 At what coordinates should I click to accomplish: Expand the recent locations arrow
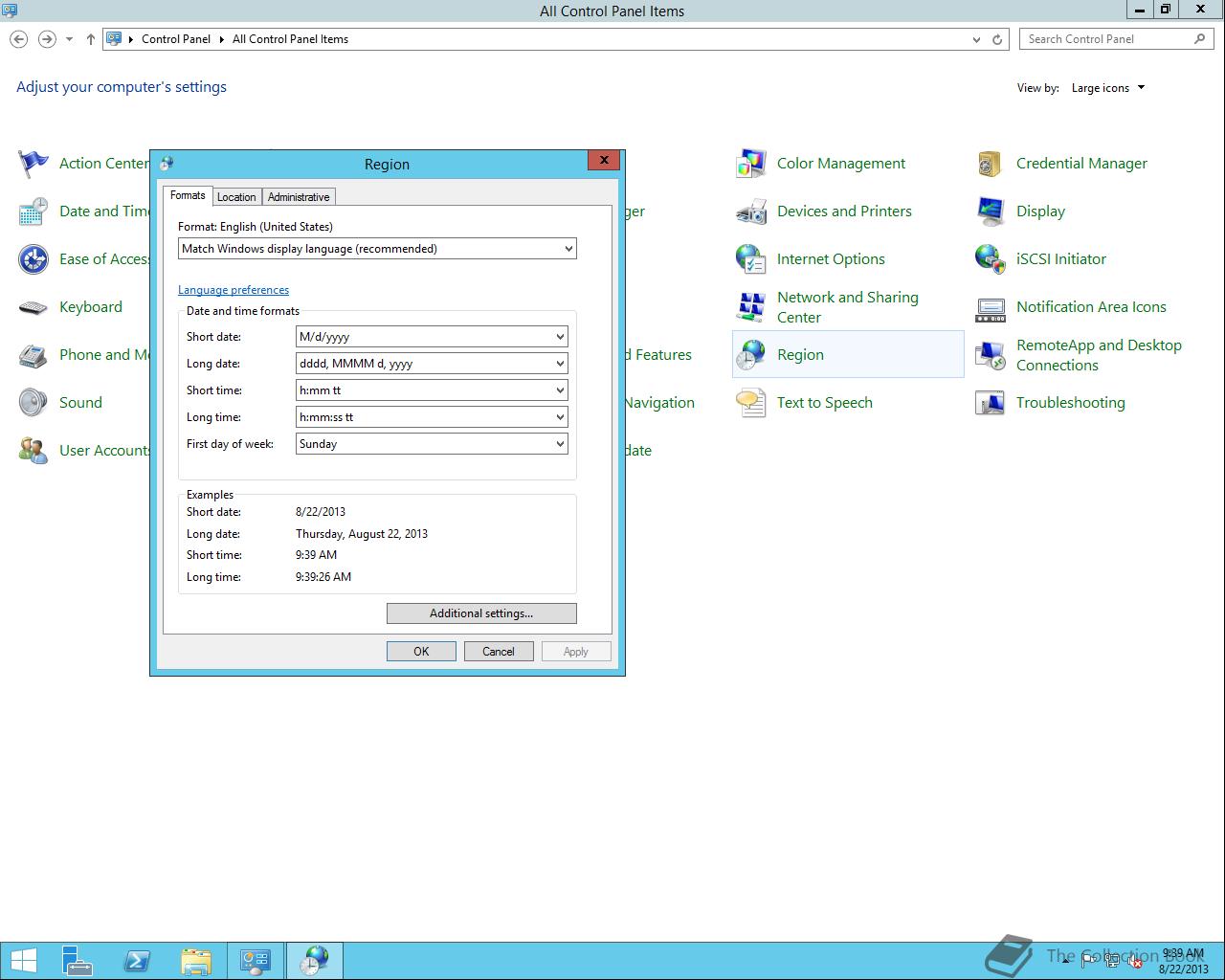(69, 39)
